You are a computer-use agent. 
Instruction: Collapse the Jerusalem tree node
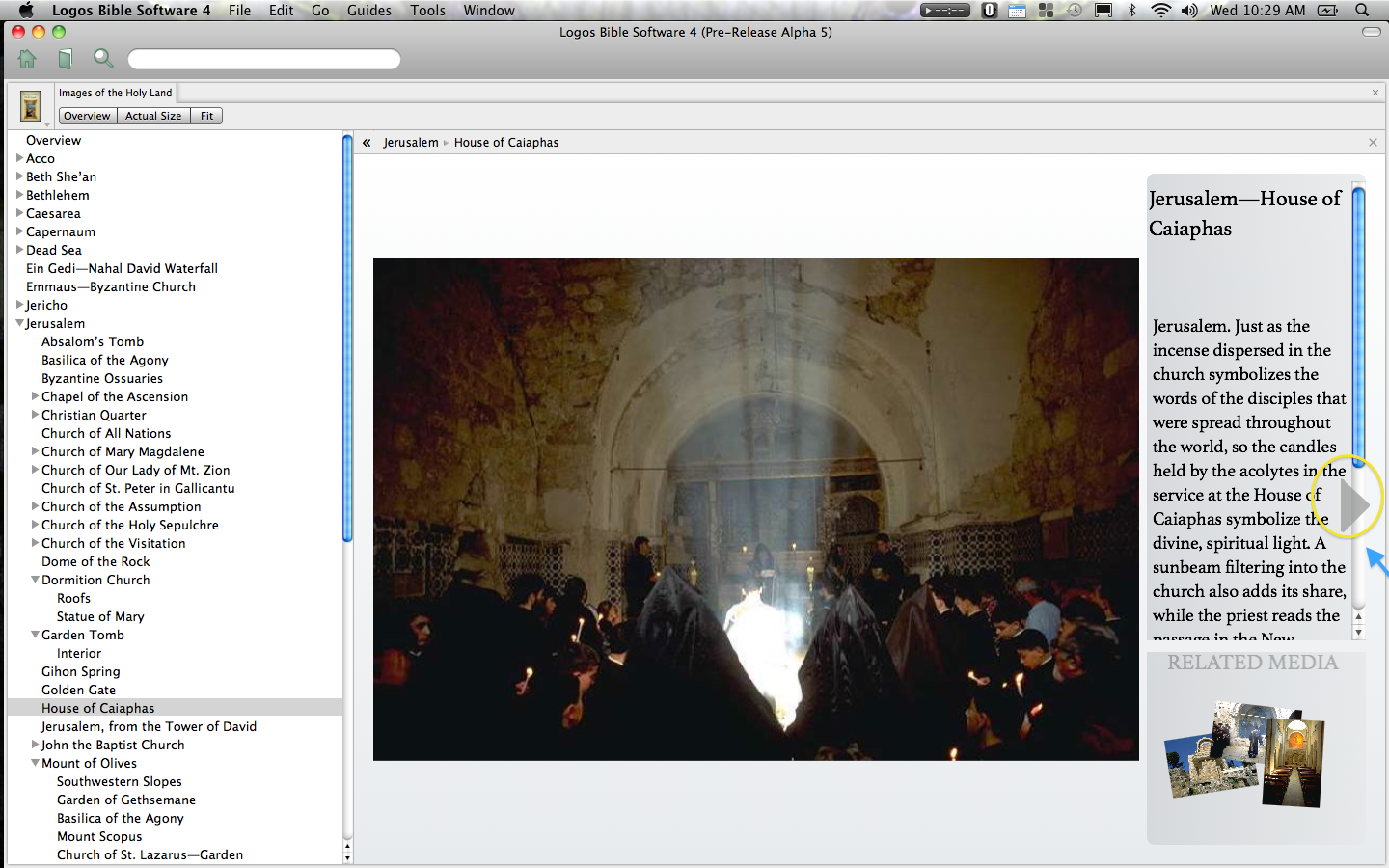tap(19, 323)
